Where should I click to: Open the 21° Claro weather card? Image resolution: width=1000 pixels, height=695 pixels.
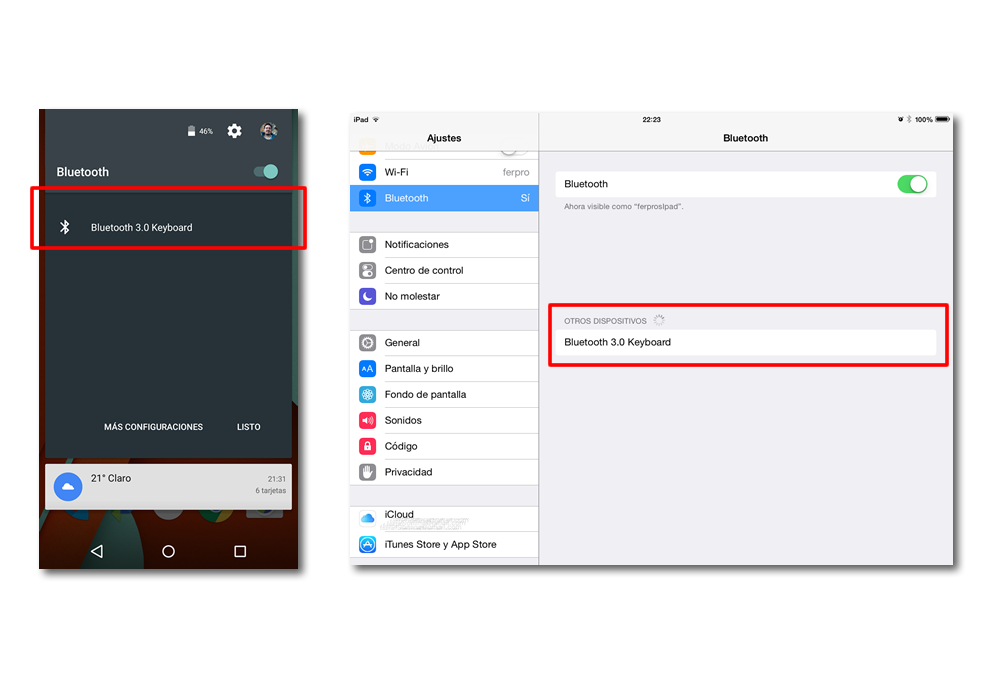tap(168, 486)
